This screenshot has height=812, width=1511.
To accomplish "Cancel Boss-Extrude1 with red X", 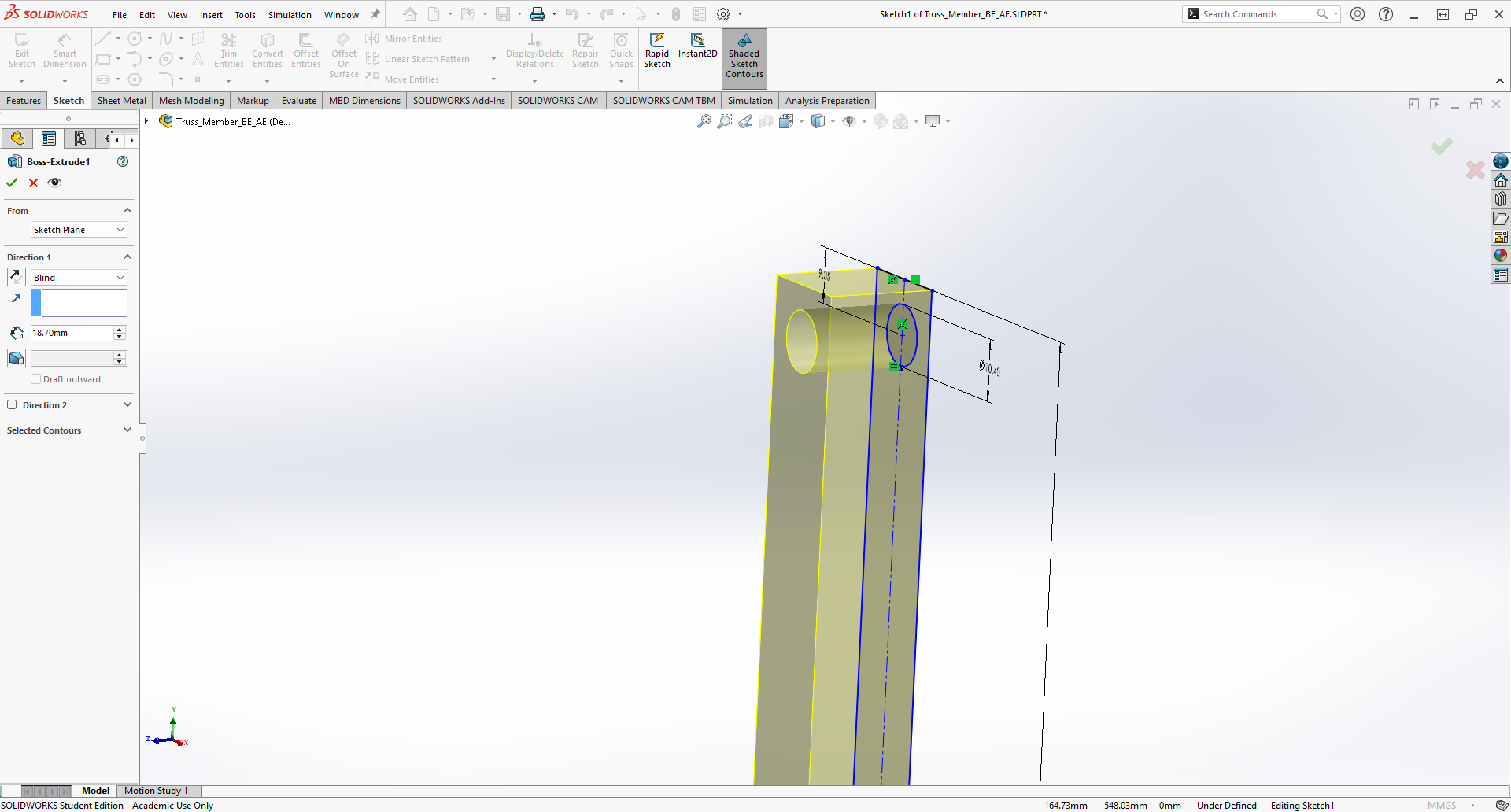I will click(x=33, y=183).
